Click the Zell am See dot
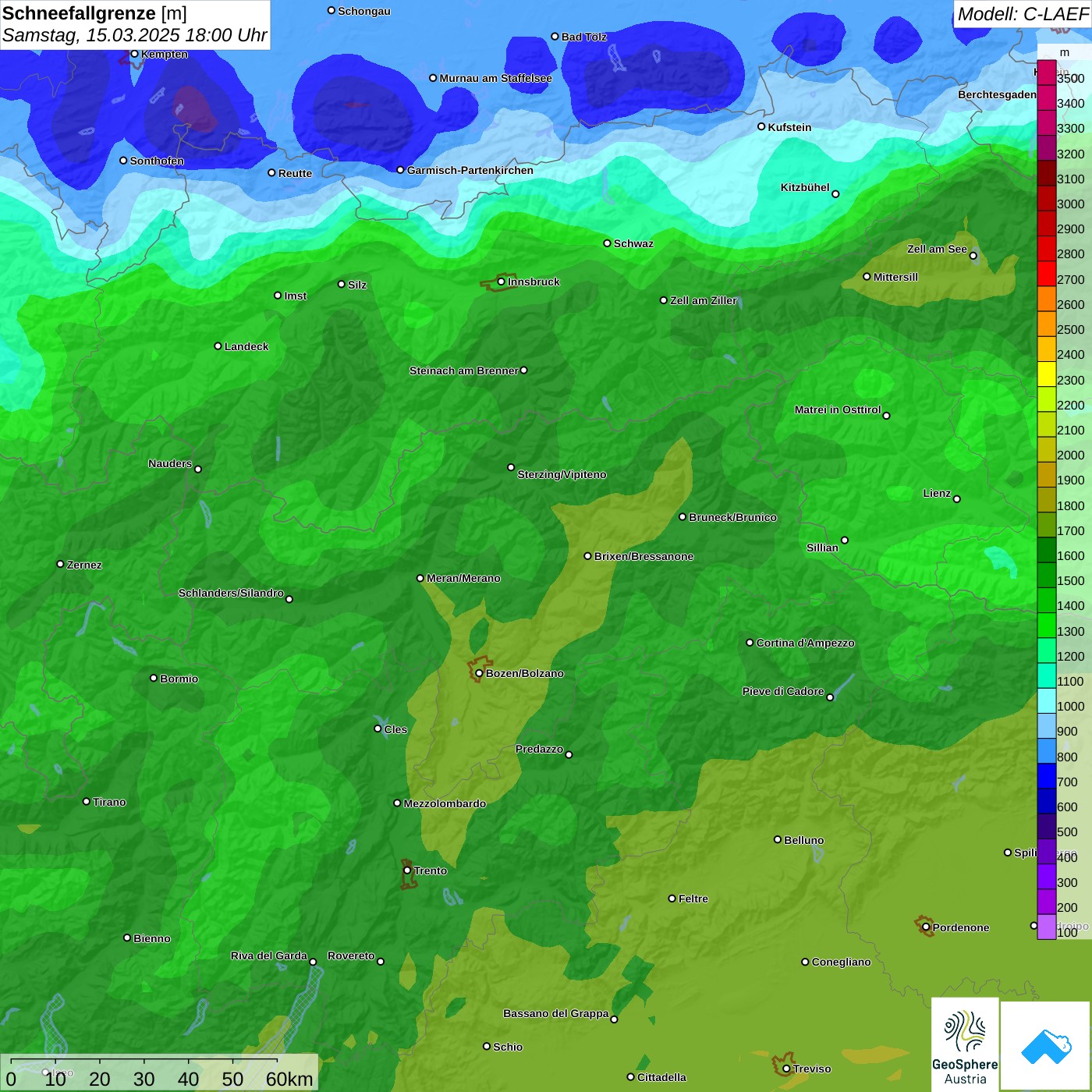 pos(973,256)
